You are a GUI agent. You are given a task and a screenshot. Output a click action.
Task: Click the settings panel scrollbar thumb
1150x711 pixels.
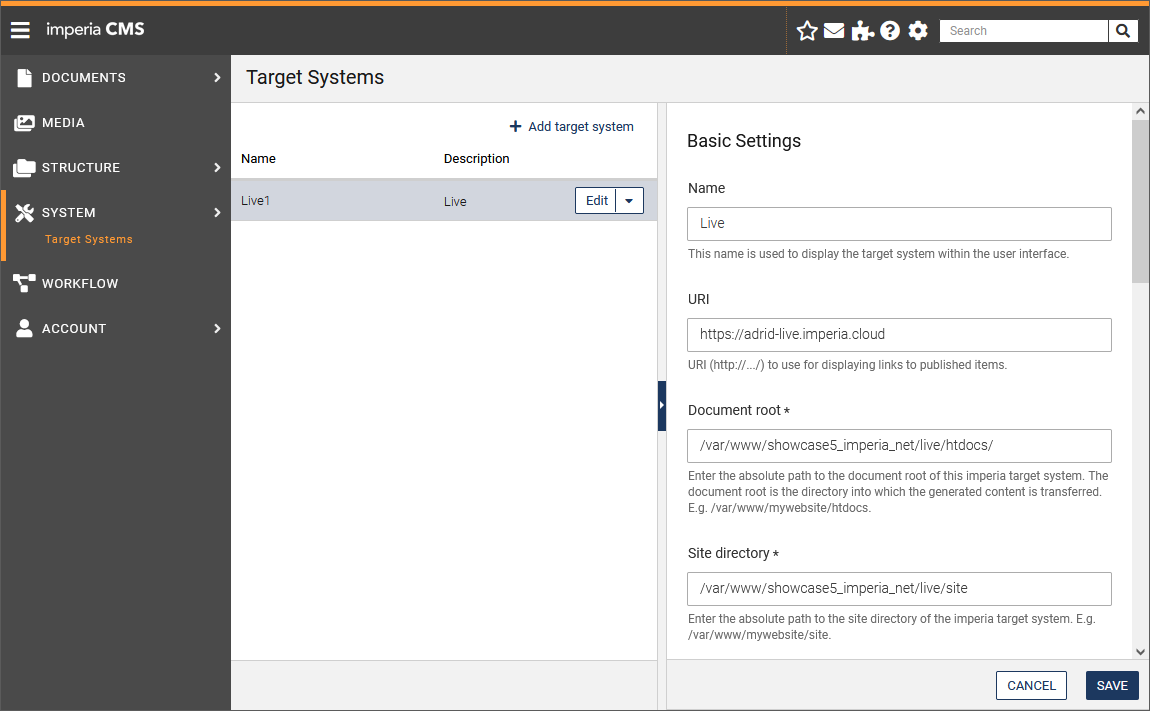1140,201
